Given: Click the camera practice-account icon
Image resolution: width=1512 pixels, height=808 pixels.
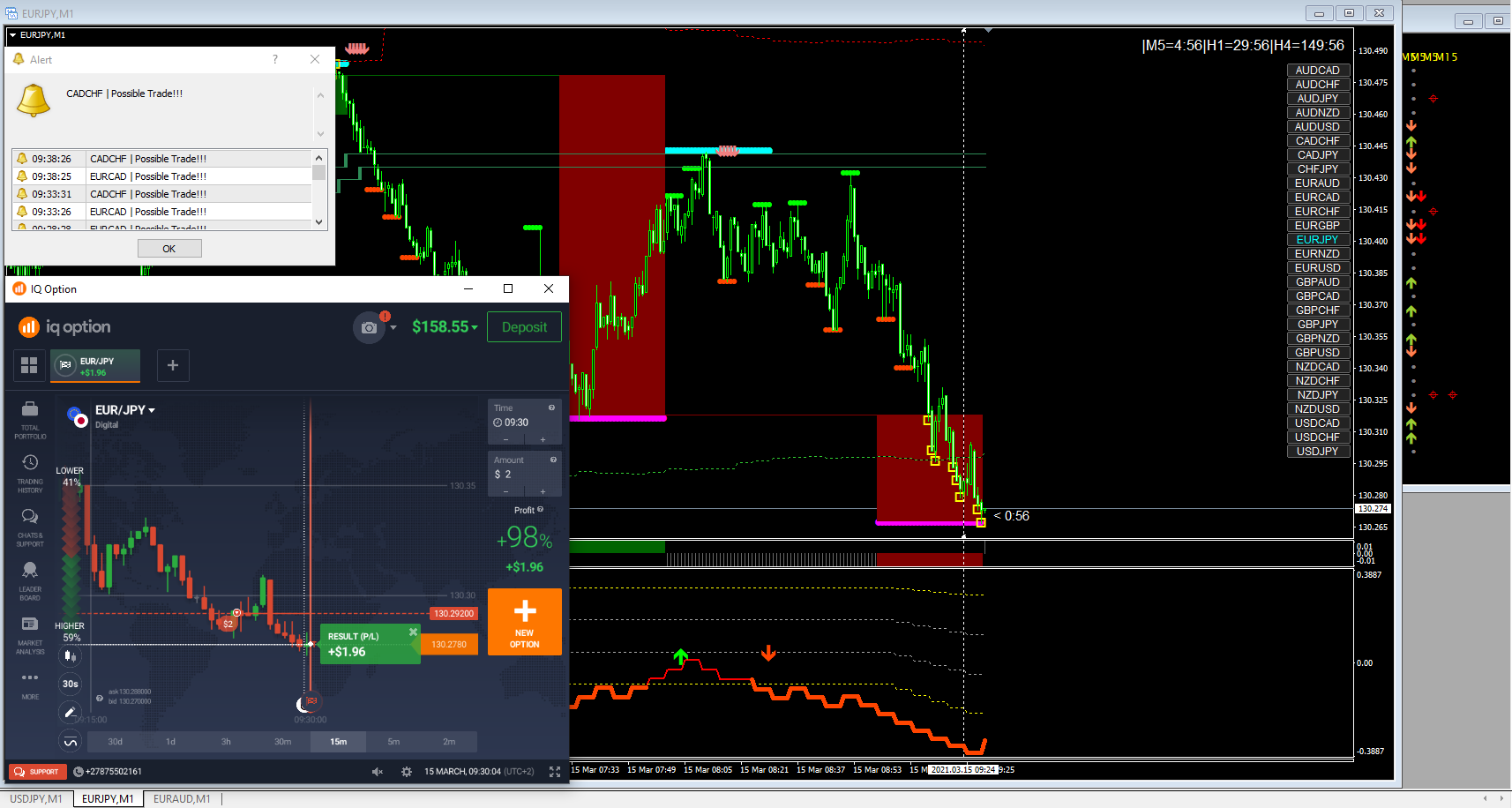Looking at the screenshot, I should [370, 327].
